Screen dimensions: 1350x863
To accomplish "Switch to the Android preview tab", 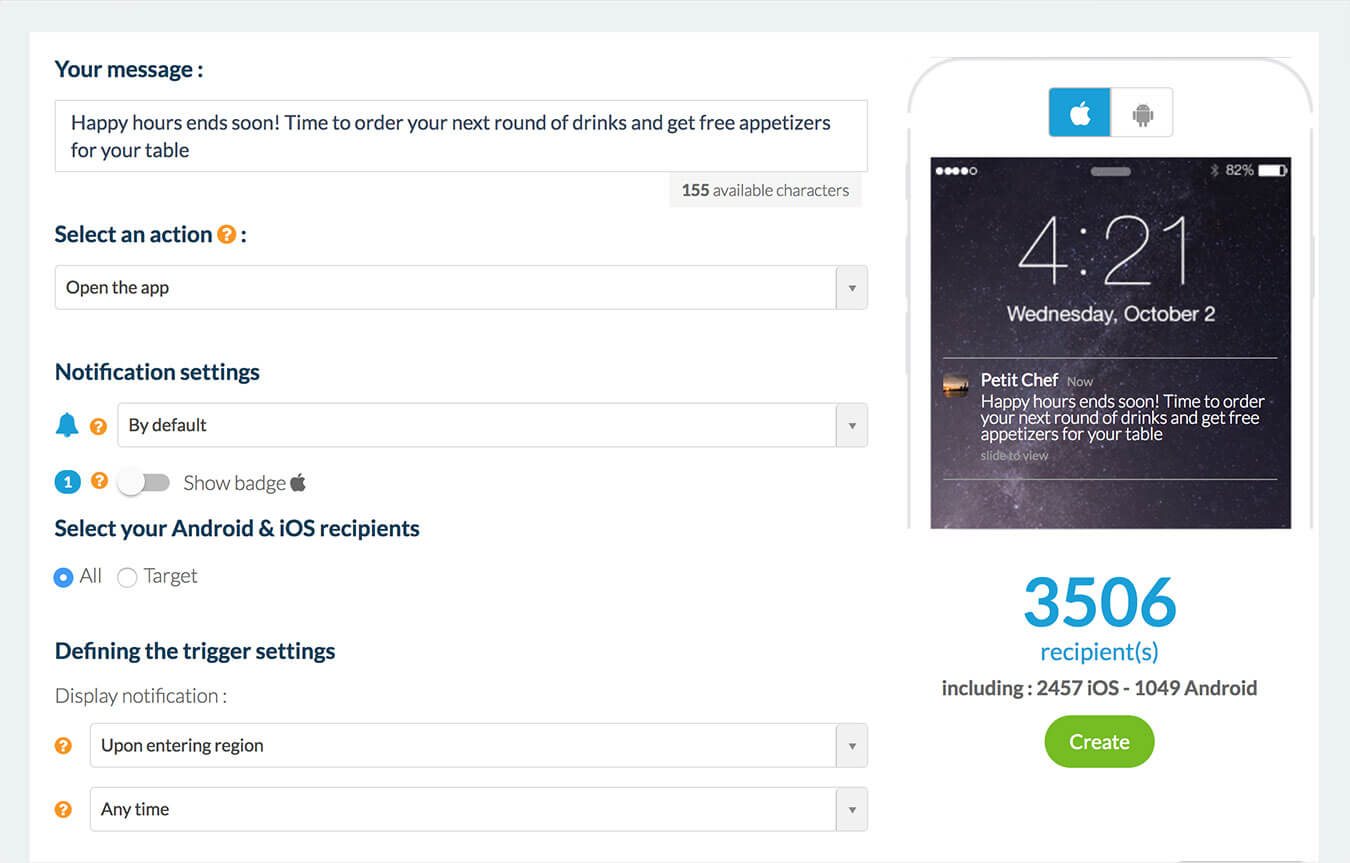I will tap(1142, 113).
